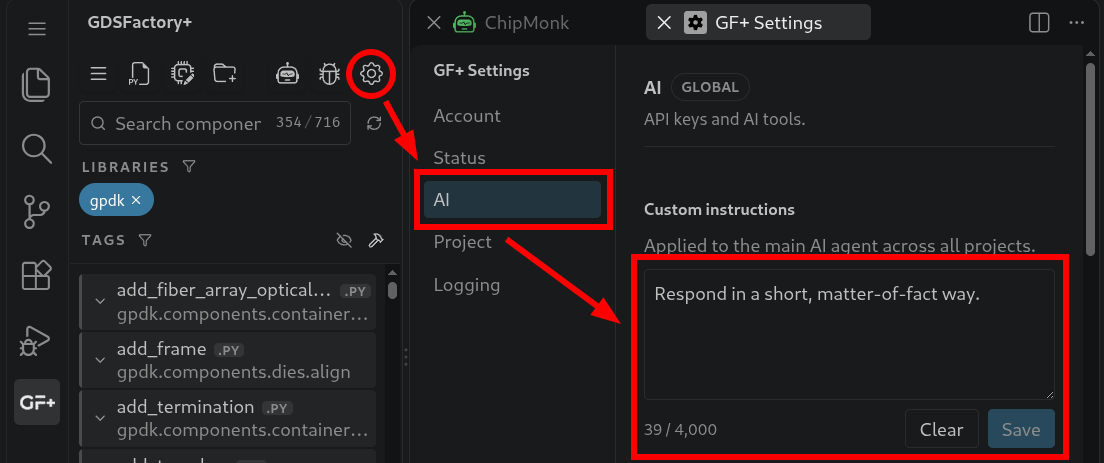Open the hamburger menu in activity bar
Viewport: 1104px width, 463px height.
[x=37, y=29]
